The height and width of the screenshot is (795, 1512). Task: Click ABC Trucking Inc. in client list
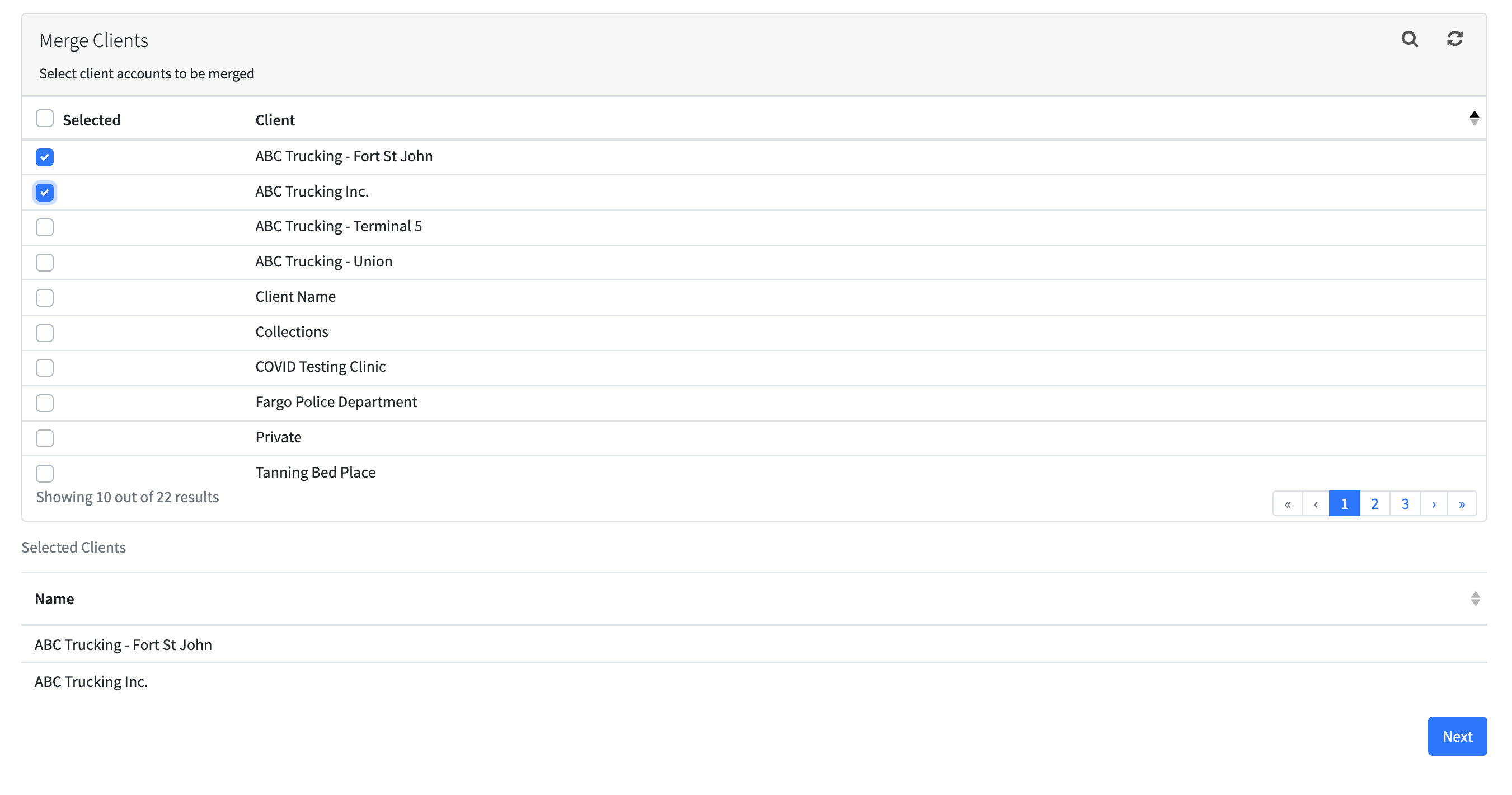pyautogui.click(x=312, y=191)
